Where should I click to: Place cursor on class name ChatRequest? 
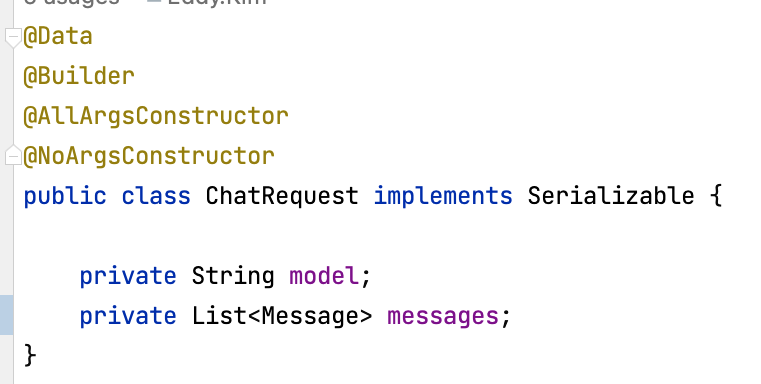coord(282,196)
